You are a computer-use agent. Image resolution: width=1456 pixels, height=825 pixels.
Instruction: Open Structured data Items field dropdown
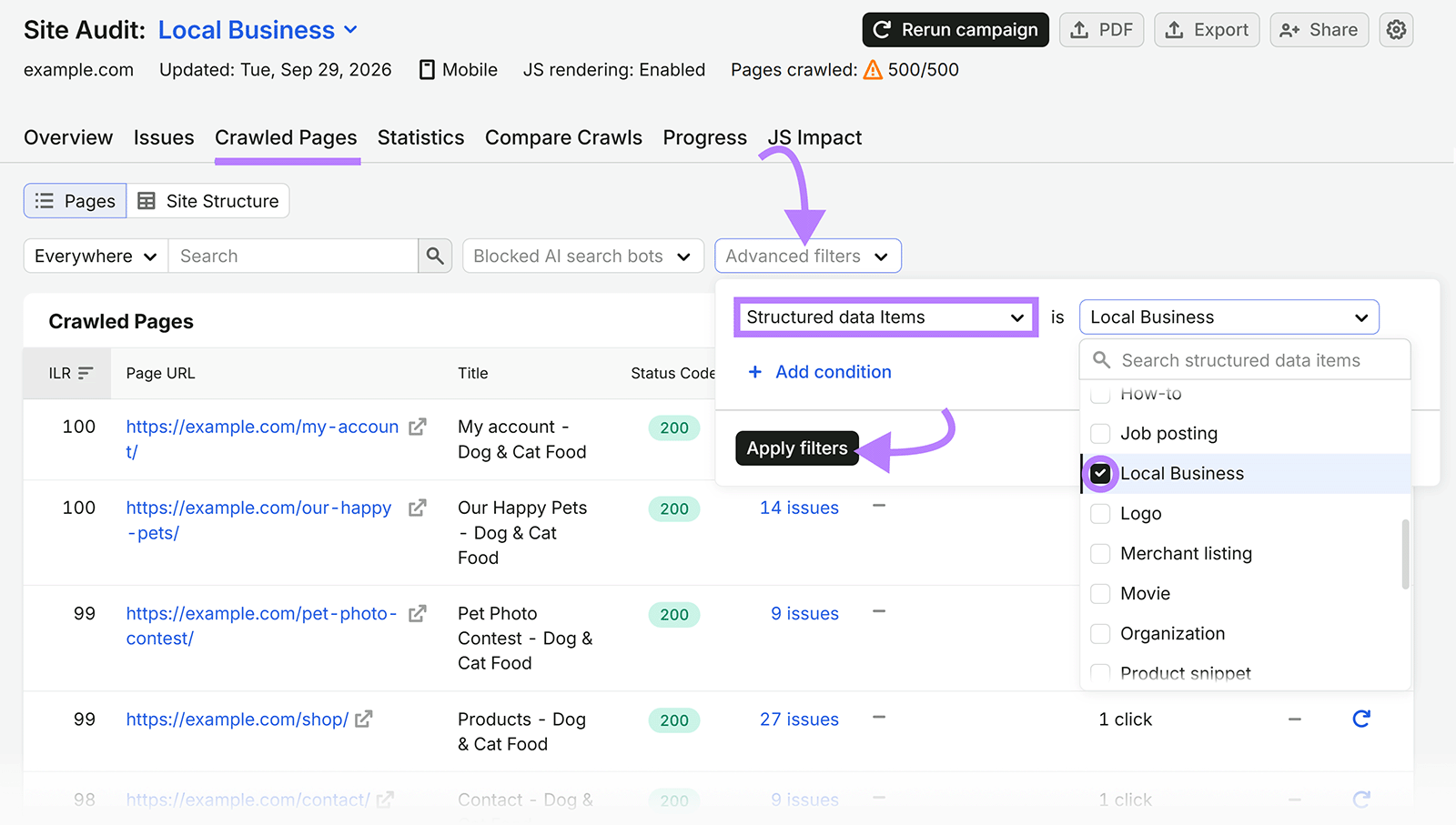coord(885,317)
